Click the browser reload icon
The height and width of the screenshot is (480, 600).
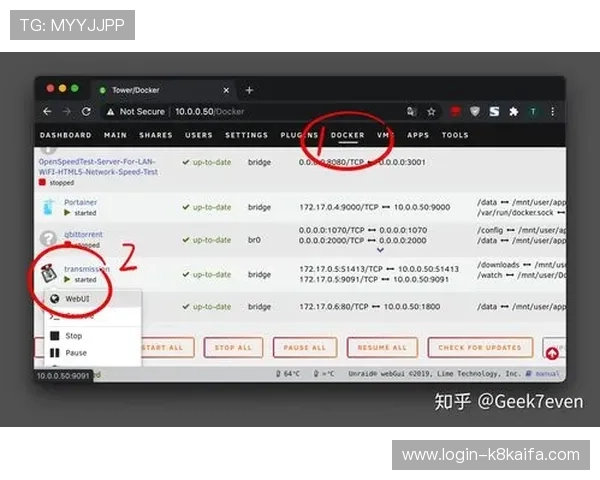coord(86,112)
